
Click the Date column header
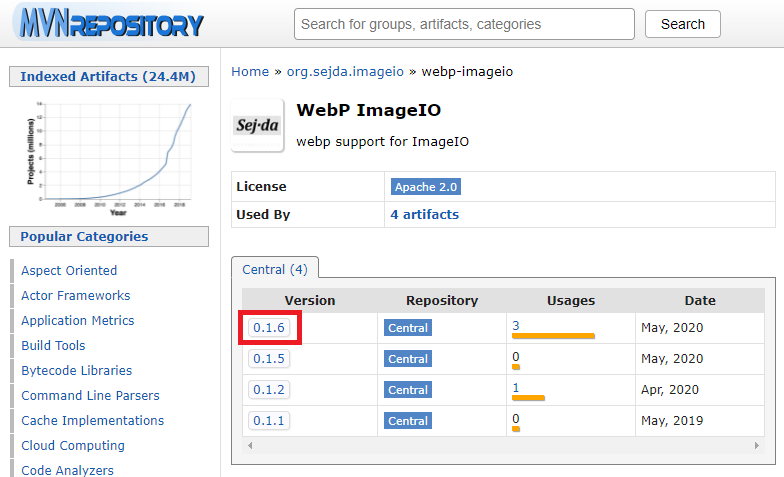click(x=700, y=300)
